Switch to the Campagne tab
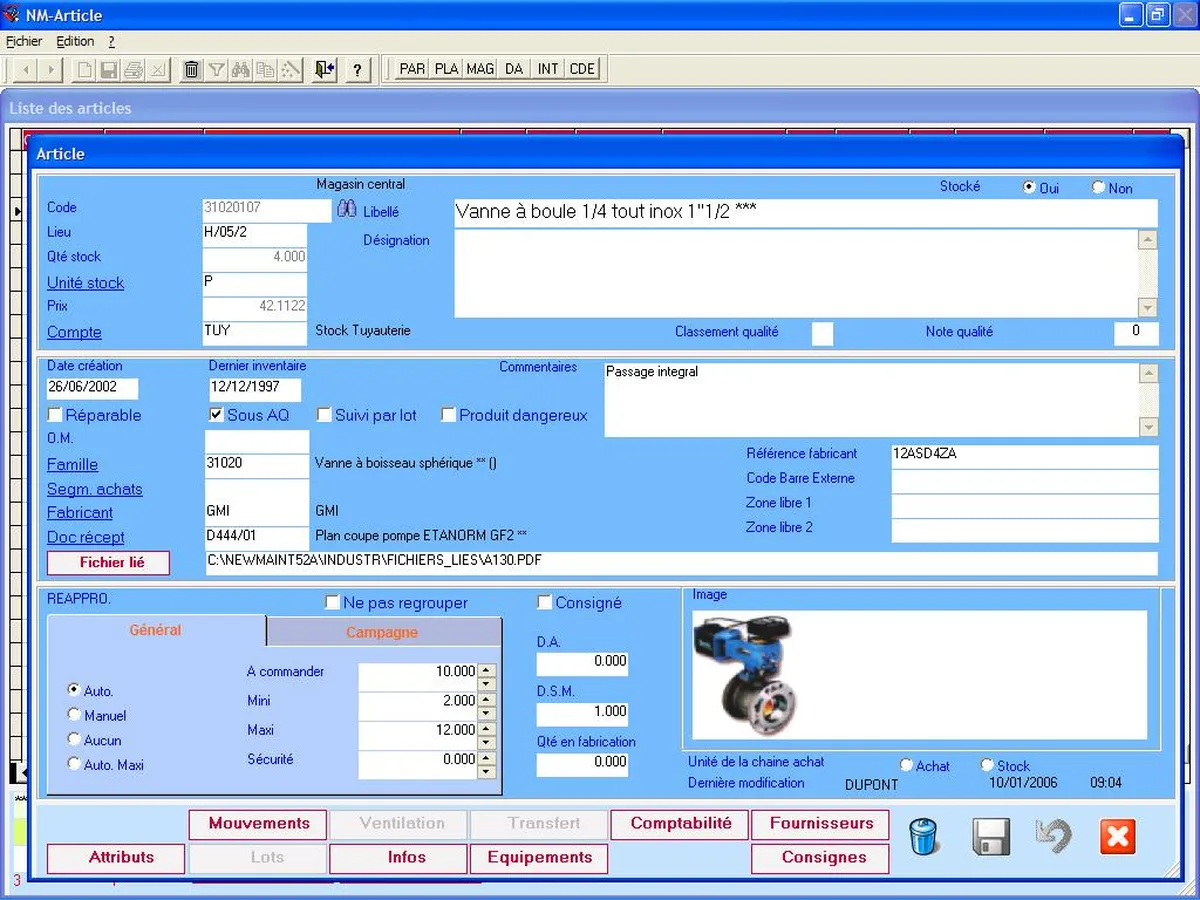 [382, 632]
